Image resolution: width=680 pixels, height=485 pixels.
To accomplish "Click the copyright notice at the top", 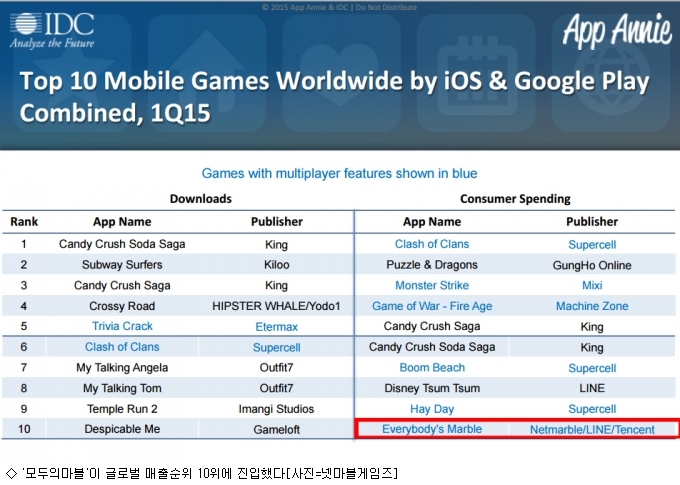I will (340, 7).
